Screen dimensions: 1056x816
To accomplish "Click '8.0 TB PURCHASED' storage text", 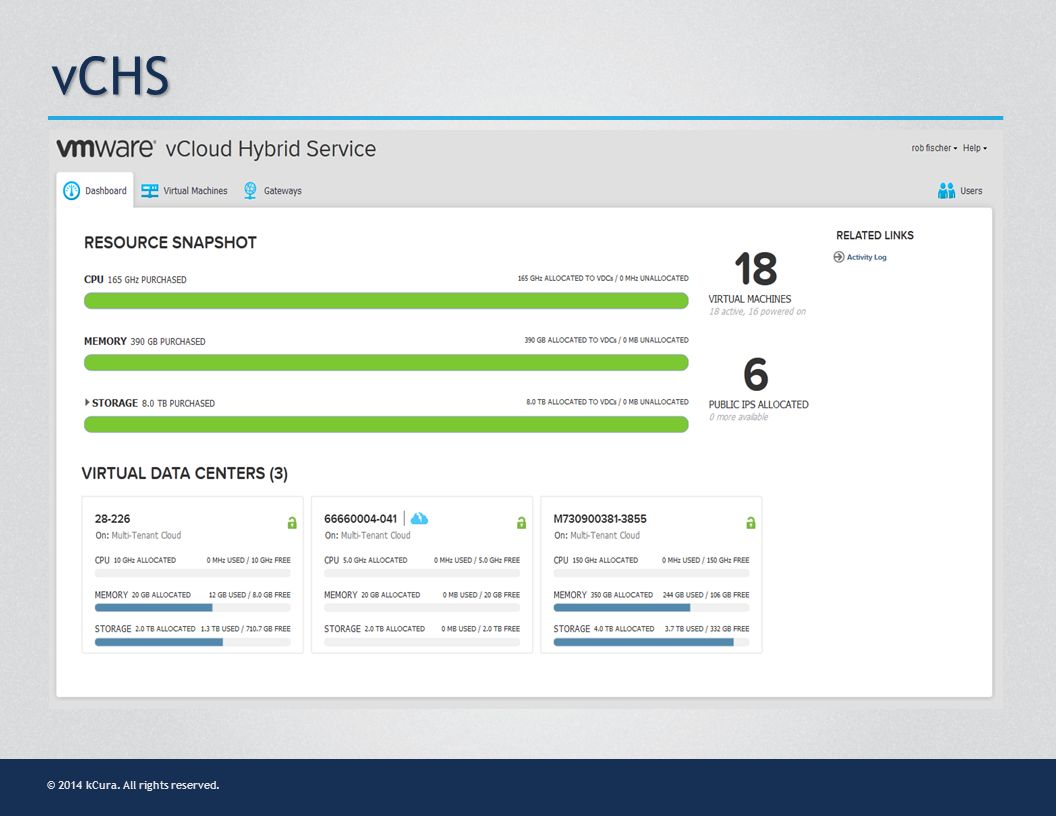I will tap(178, 403).
